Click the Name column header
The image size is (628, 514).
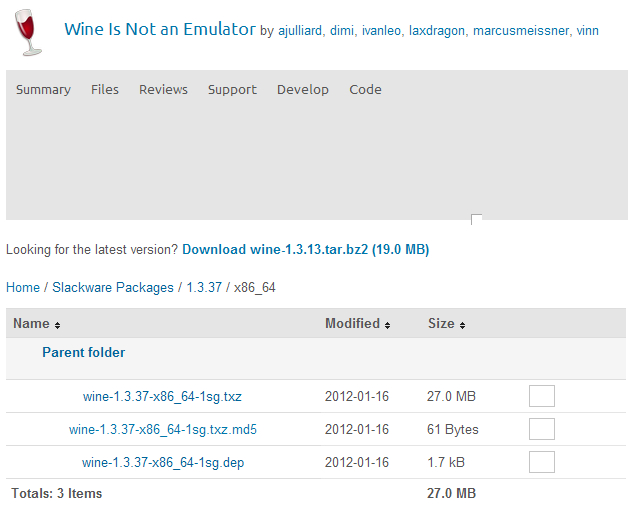31,323
